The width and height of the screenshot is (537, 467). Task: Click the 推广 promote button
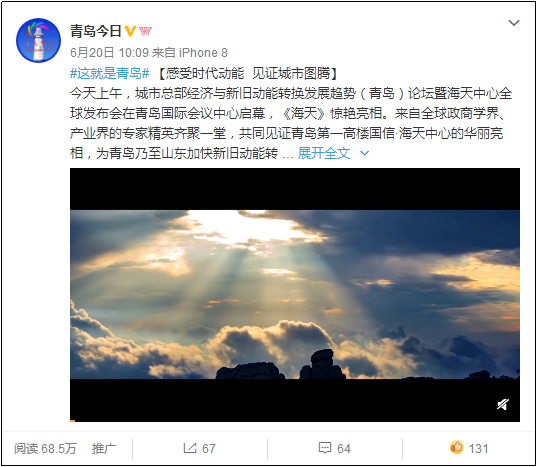pyautogui.click(x=104, y=449)
